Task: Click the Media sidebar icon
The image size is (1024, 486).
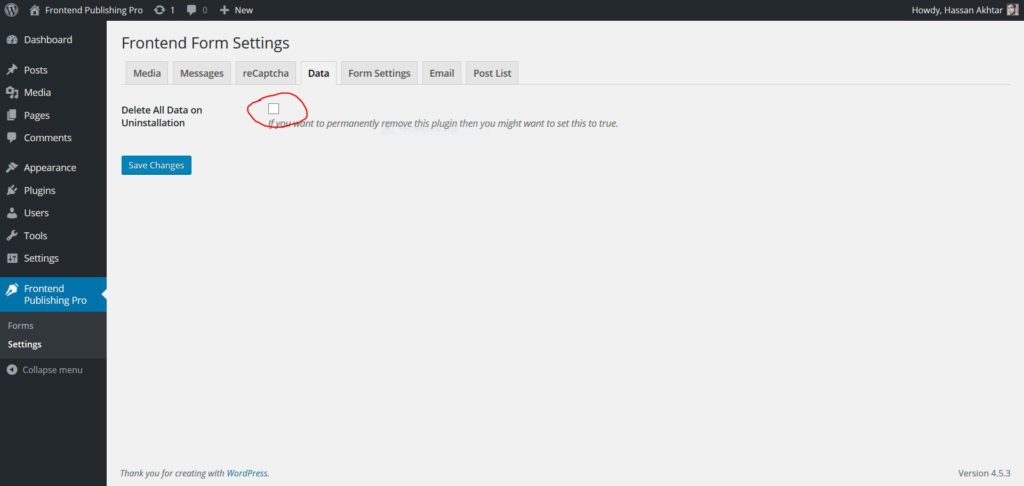Action: 12,93
